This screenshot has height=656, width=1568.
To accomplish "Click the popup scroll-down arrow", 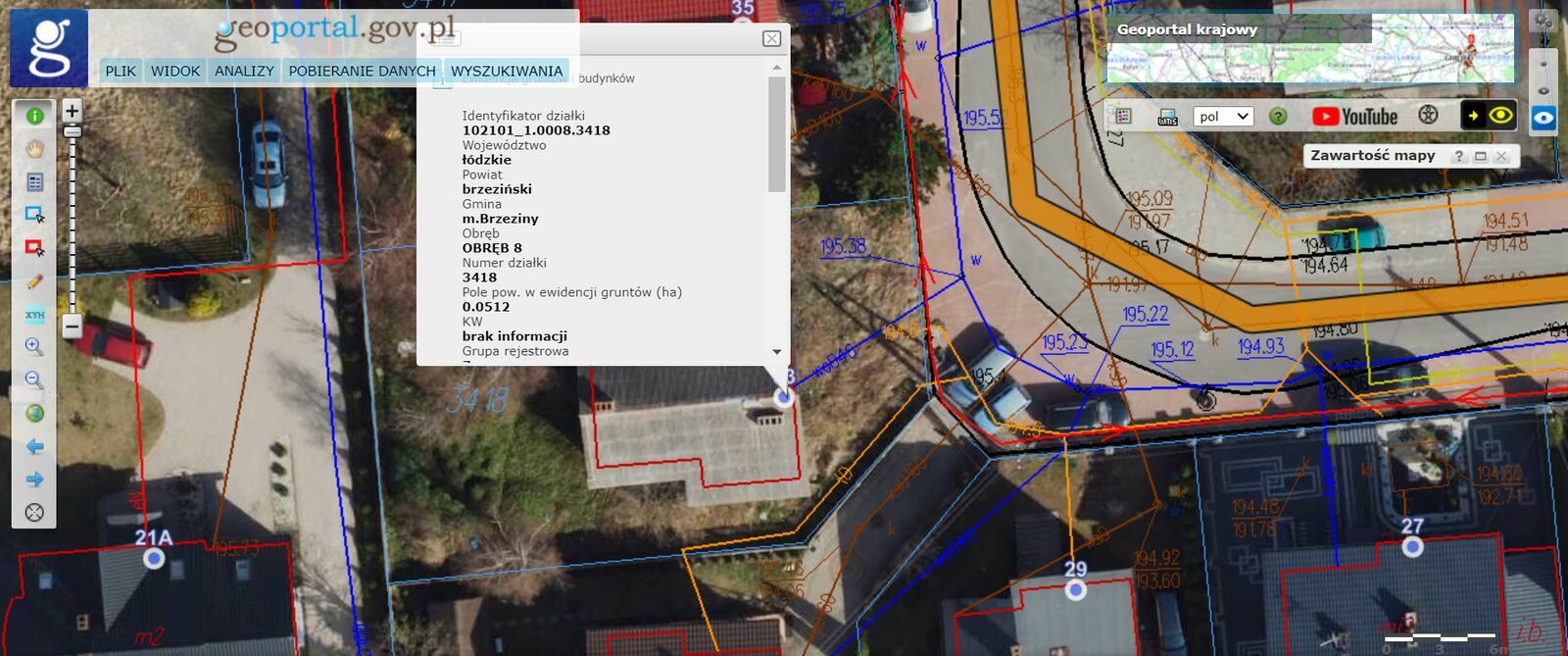I will [x=777, y=352].
